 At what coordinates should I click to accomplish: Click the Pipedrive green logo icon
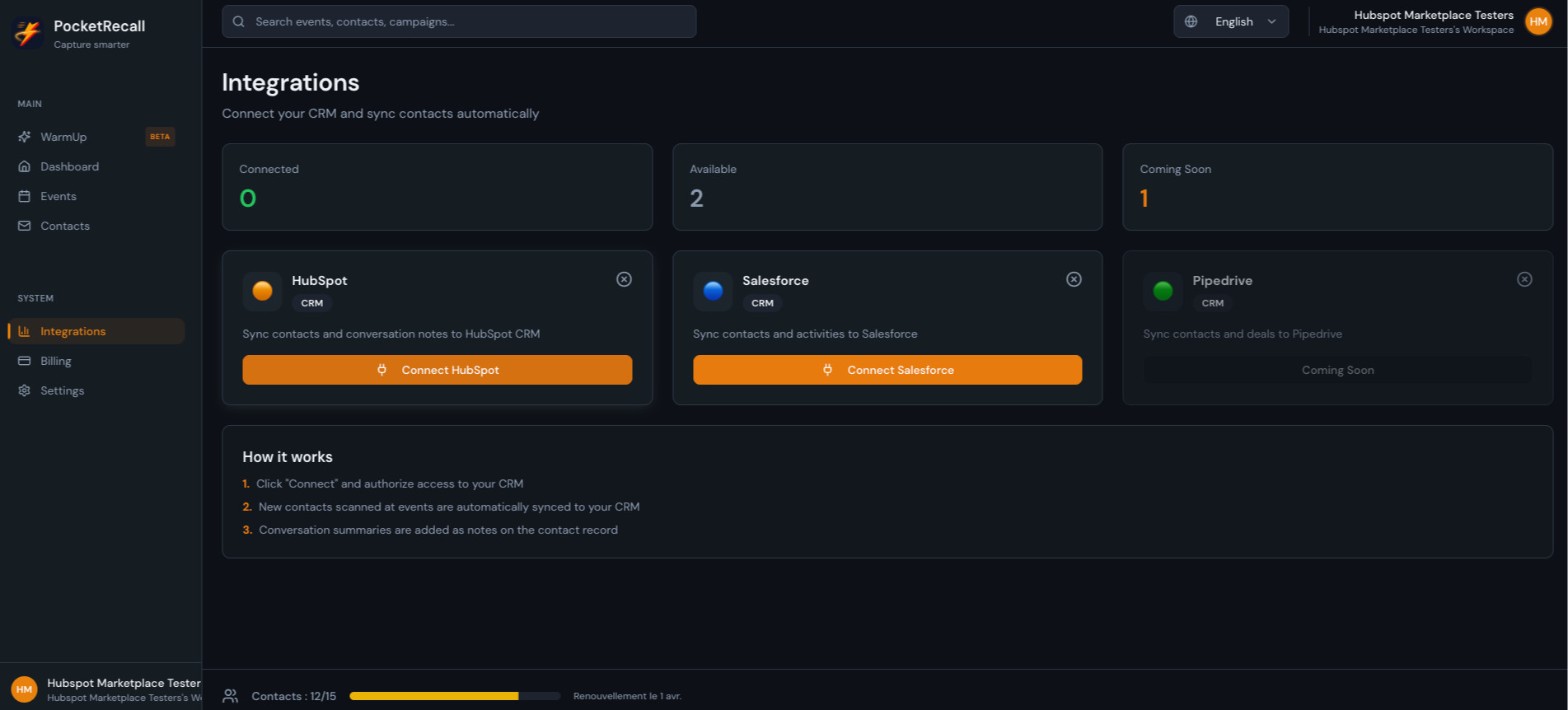[1163, 291]
